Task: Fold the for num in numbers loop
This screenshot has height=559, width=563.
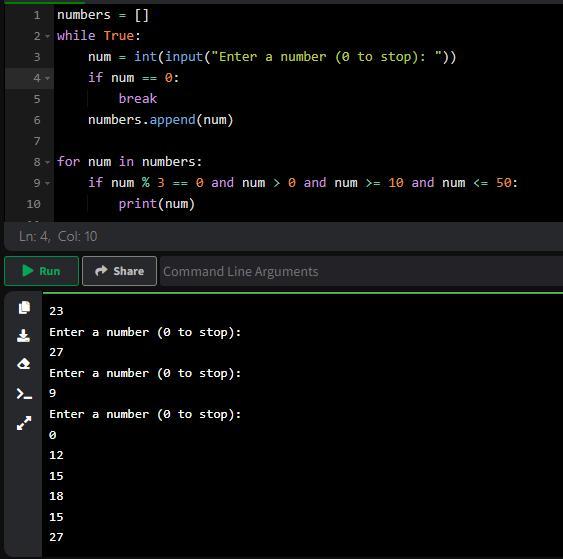Action: 47,162
